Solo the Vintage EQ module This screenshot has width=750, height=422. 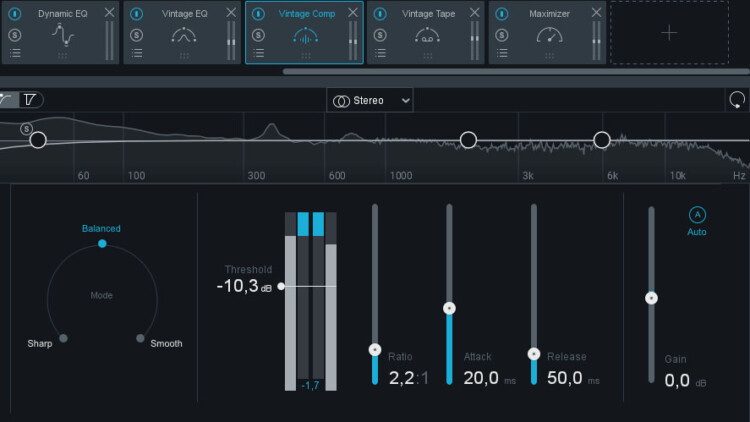136,35
